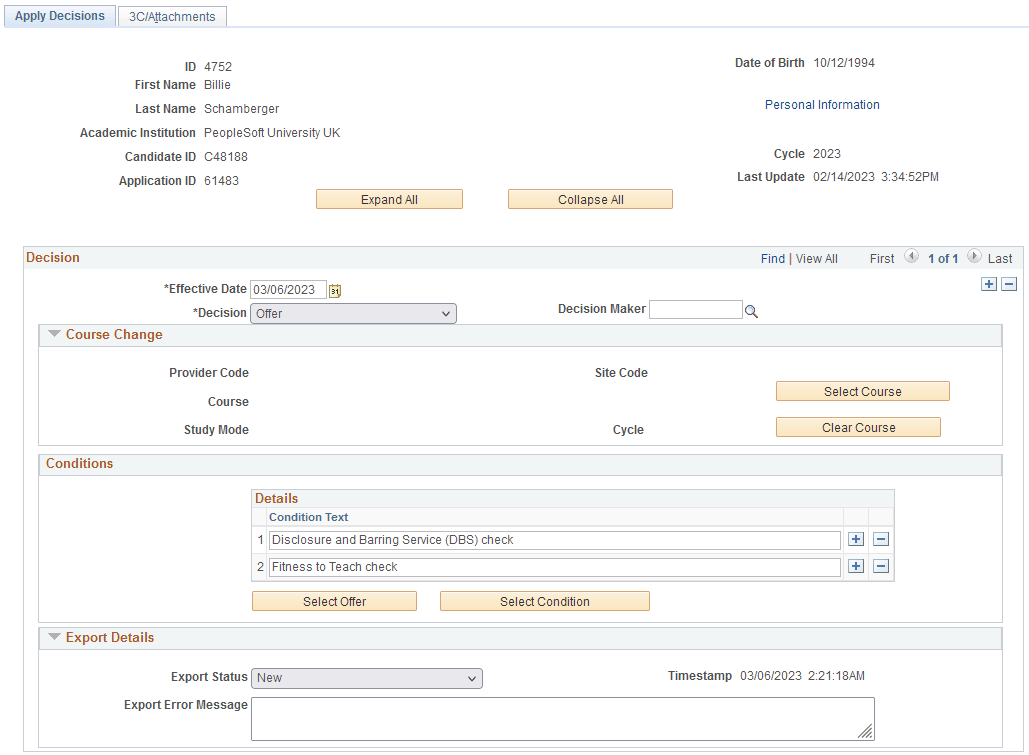Go to previous Decision row arrow

911,256
